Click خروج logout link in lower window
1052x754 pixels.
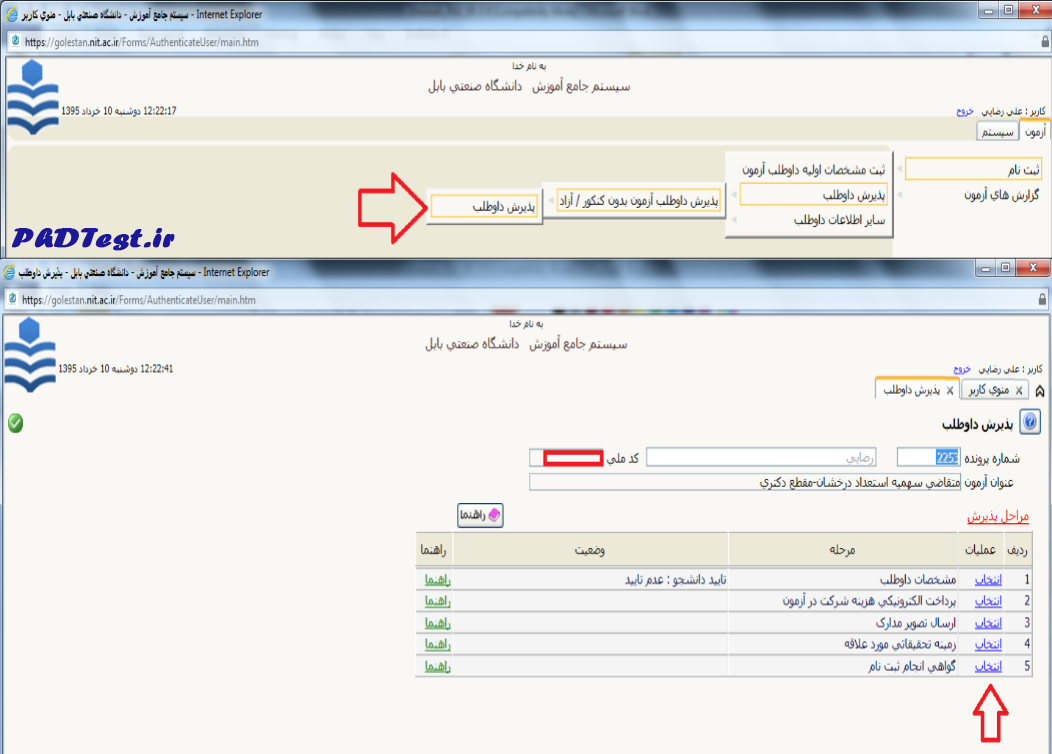tap(962, 369)
